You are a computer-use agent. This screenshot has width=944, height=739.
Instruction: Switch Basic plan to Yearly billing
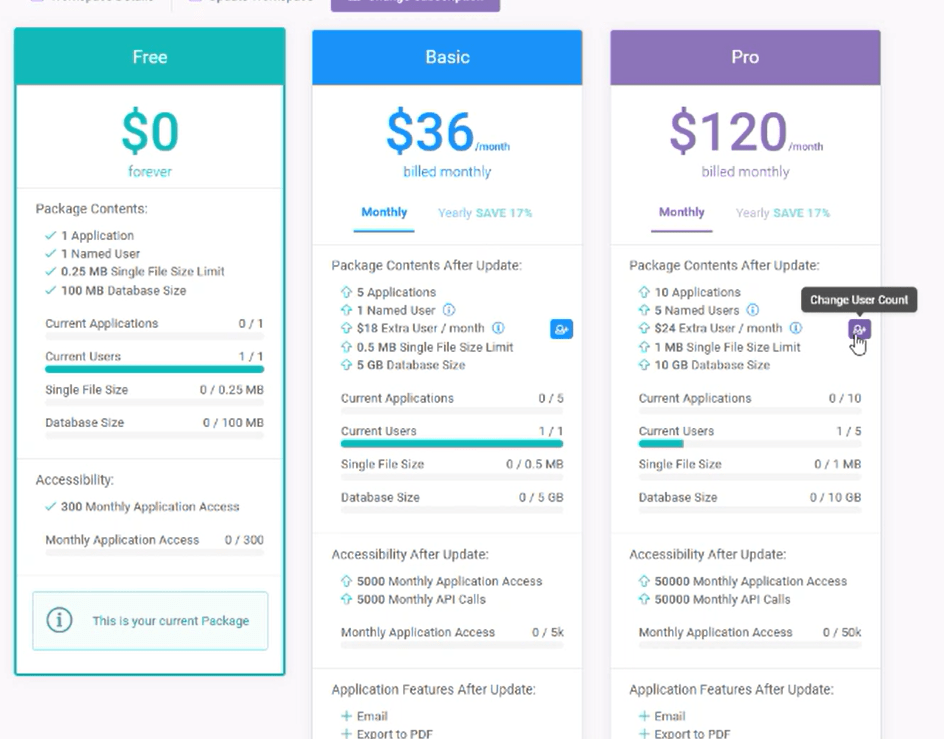(x=485, y=213)
